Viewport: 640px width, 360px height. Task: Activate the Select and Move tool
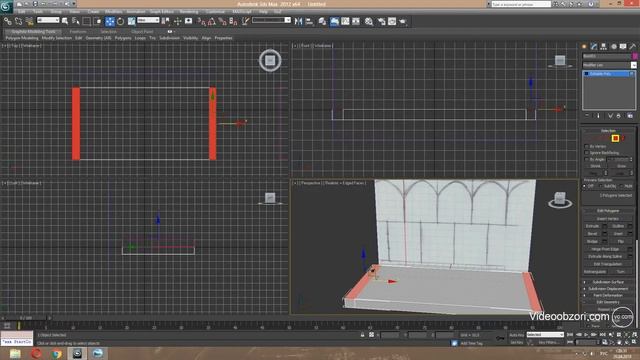(x=110, y=21)
